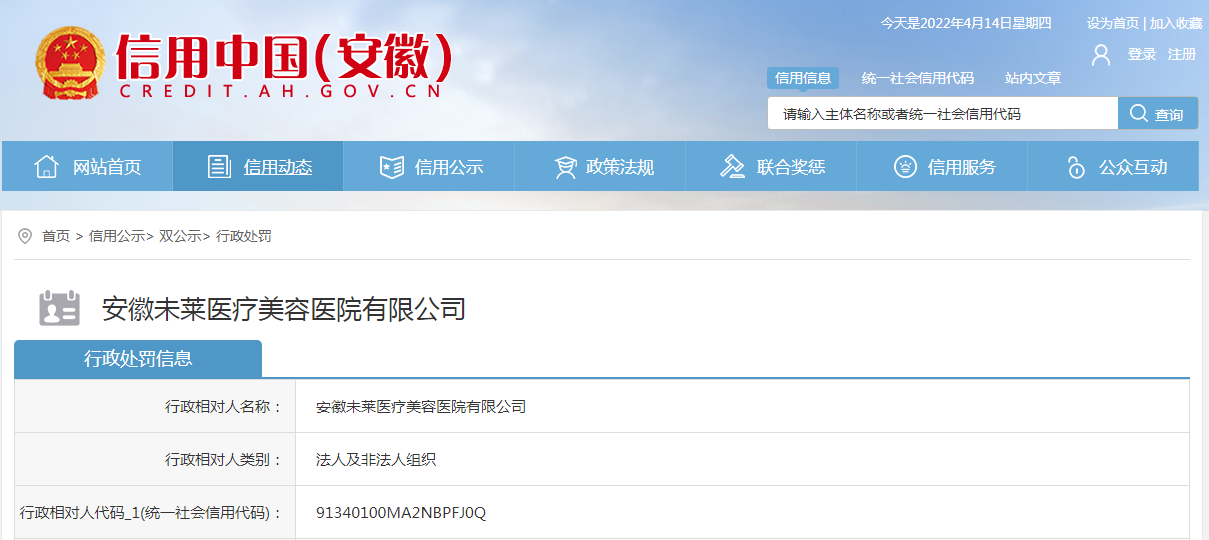This screenshot has height=540, width=1209.
Task: Select the 行政处罚信息 tab
Action: 138,359
